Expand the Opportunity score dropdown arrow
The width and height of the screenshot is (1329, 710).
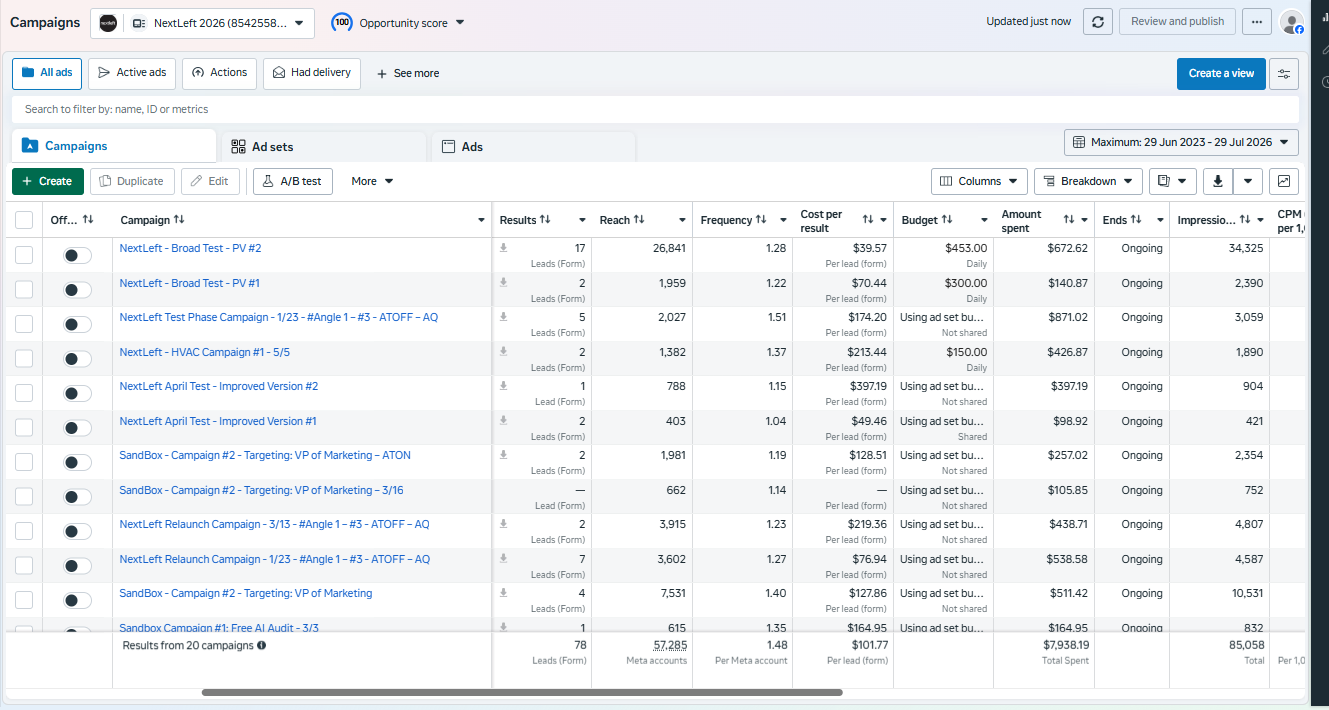[x=460, y=22]
